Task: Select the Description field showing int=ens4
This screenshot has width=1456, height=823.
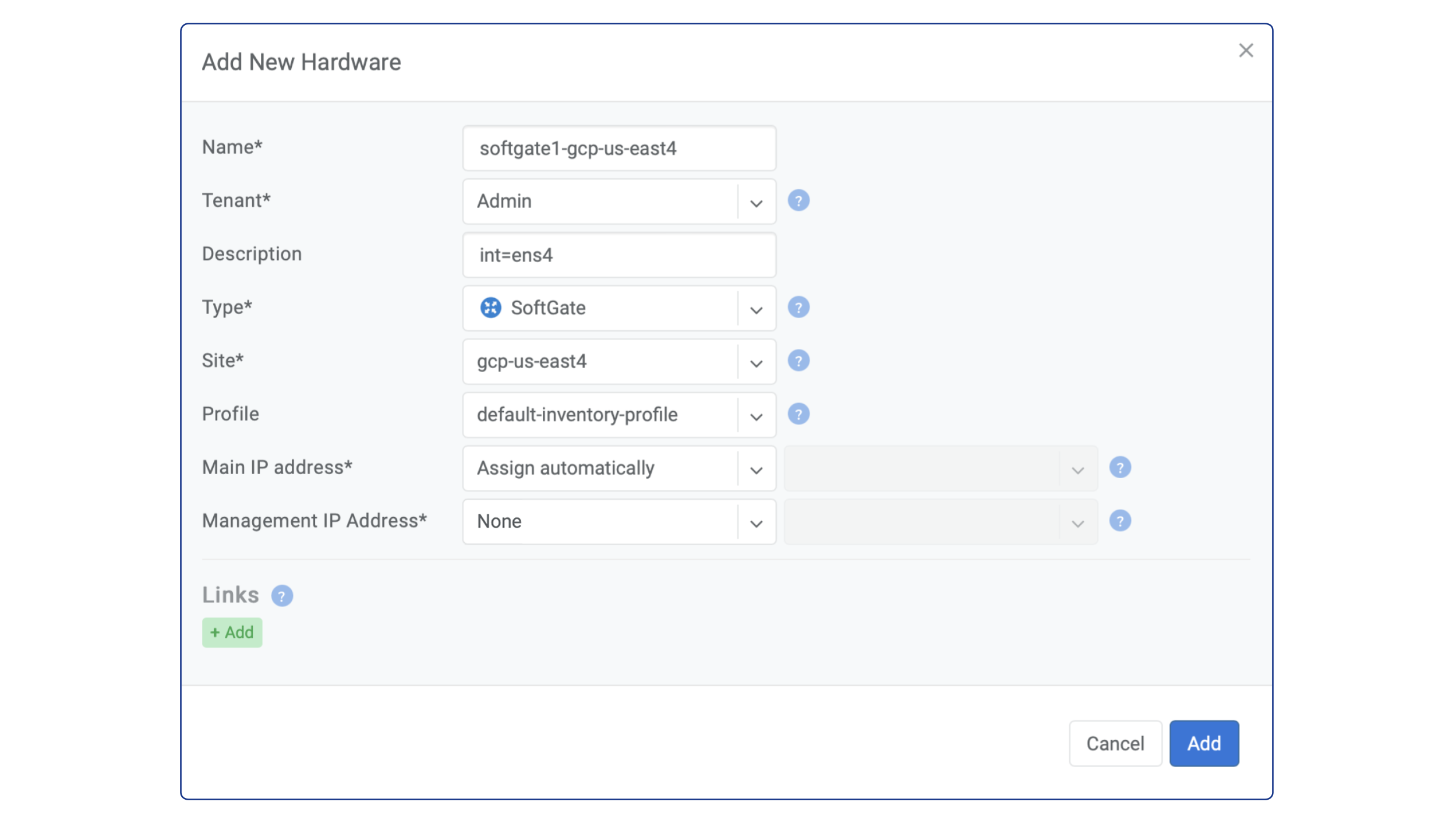Action: pyautogui.click(x=619, y=255)
